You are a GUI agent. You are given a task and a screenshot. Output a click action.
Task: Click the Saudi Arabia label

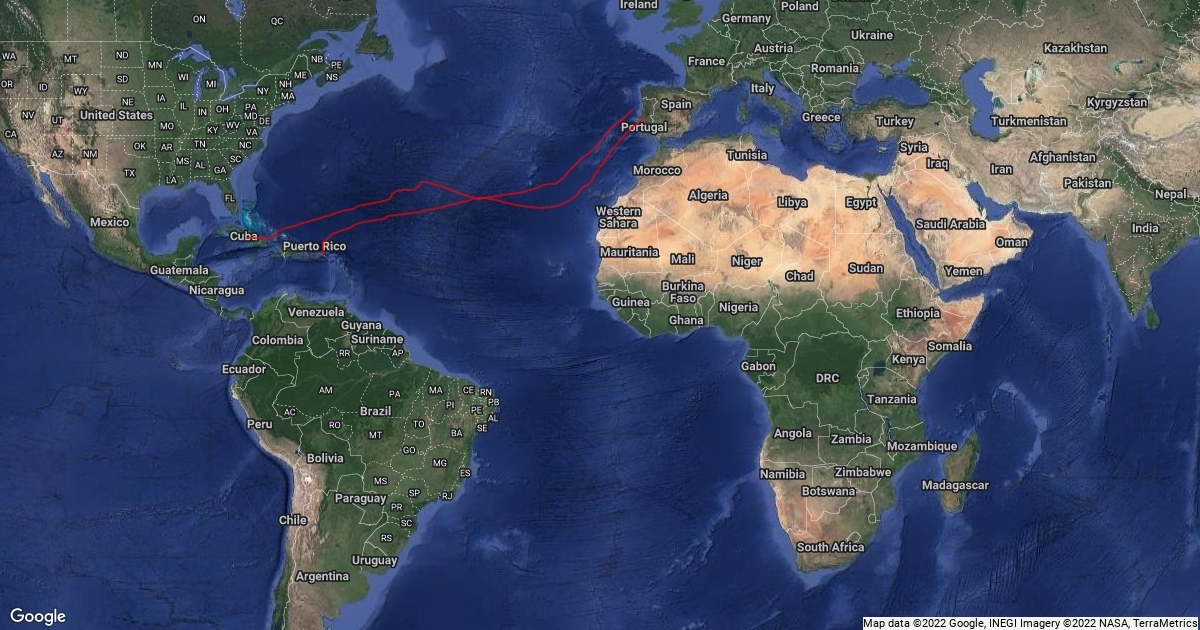click(951, 225)
